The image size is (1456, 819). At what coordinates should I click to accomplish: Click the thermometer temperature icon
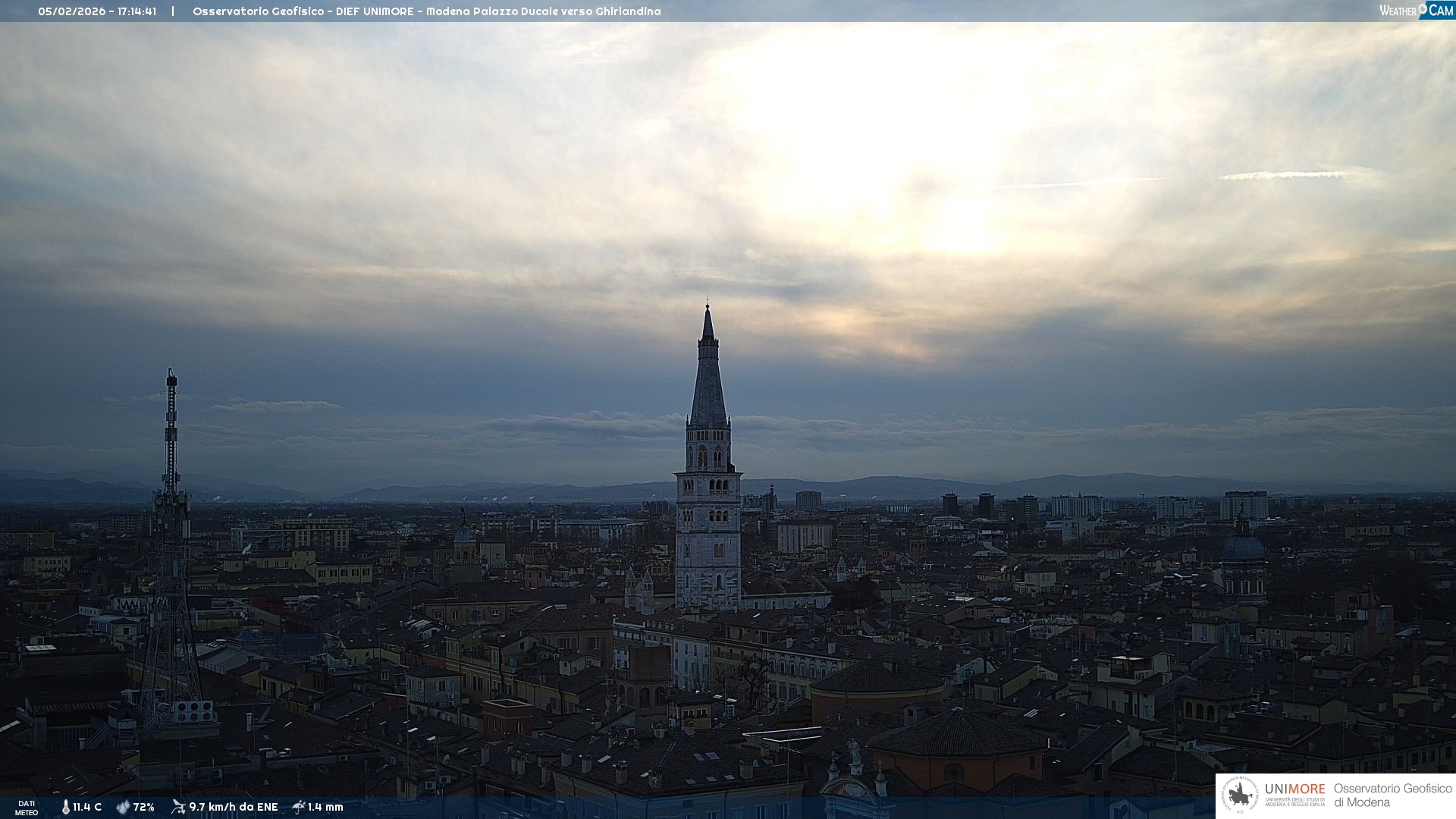point(65,807)
